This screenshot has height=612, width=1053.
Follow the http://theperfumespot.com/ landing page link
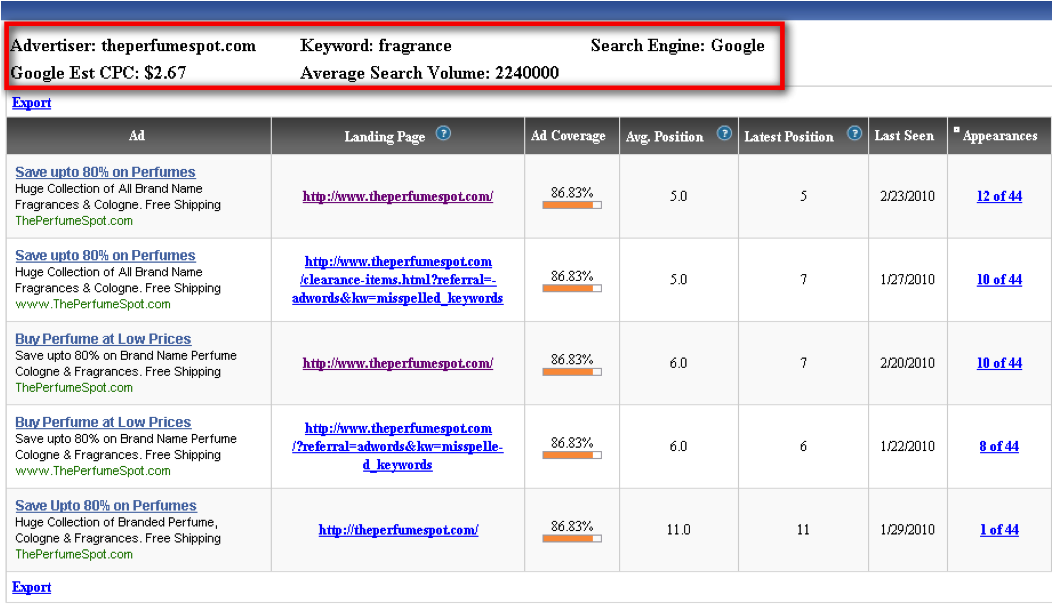coord(398,529)
